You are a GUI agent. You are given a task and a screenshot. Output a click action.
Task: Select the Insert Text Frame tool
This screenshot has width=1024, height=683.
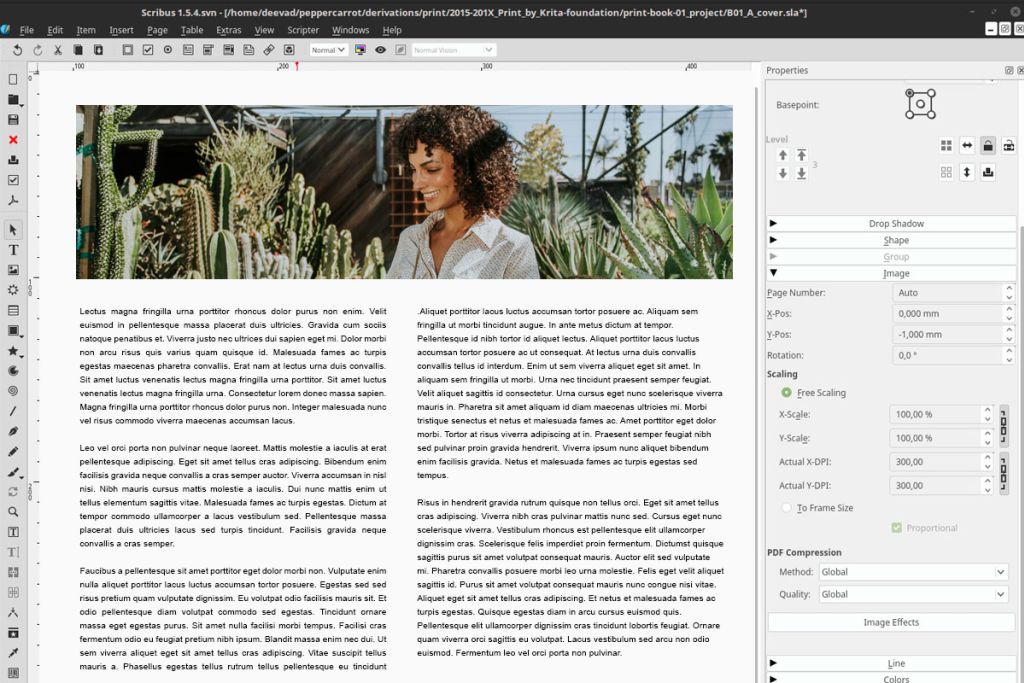[x=13, y=250]
